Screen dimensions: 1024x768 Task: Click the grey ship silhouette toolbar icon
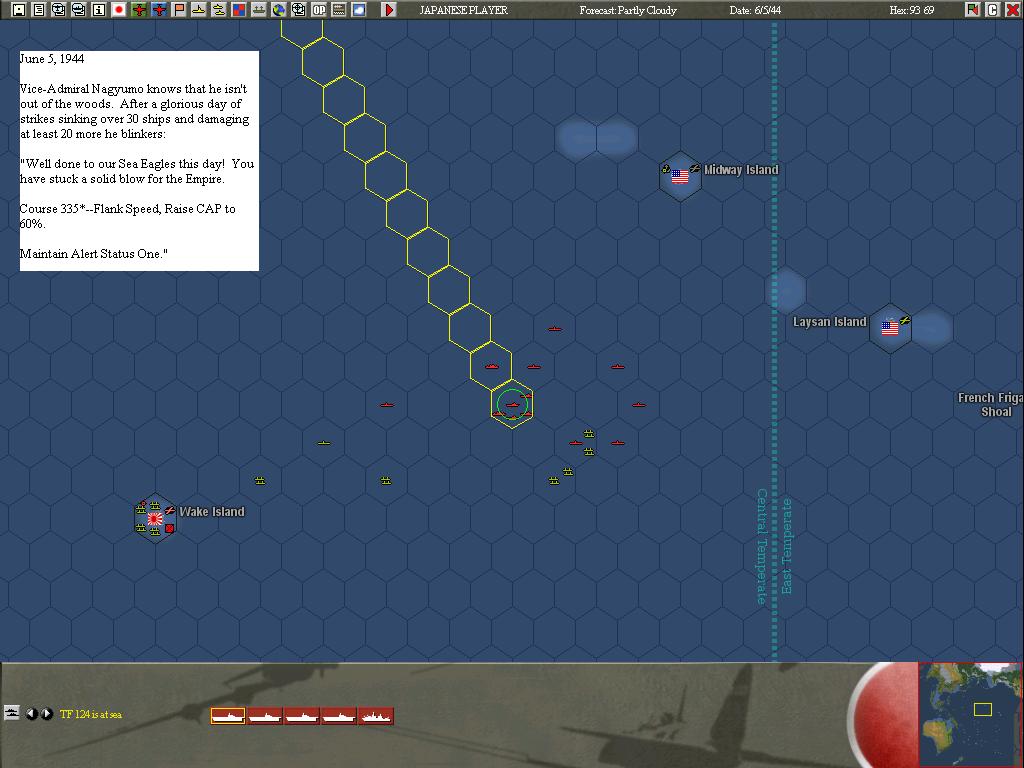click(259, 10)
